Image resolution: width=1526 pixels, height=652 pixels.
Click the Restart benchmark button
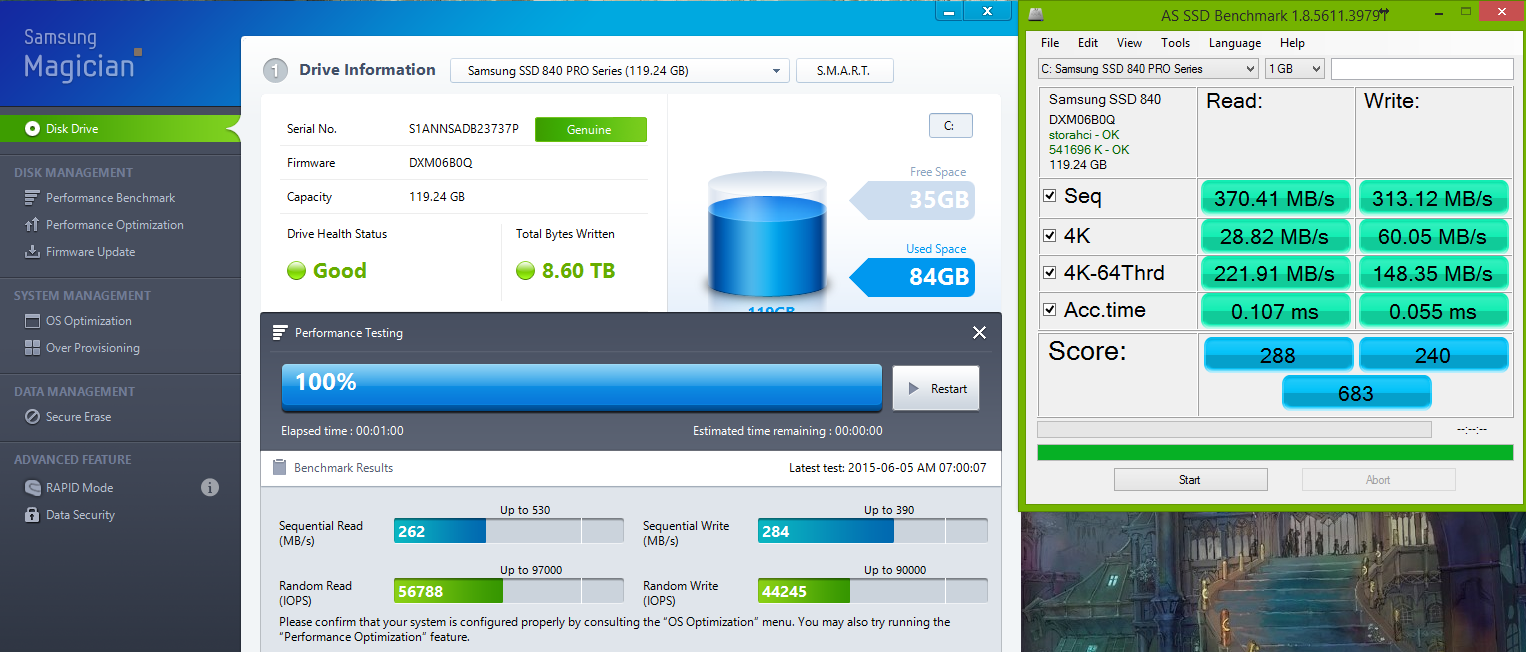[936, 389]
